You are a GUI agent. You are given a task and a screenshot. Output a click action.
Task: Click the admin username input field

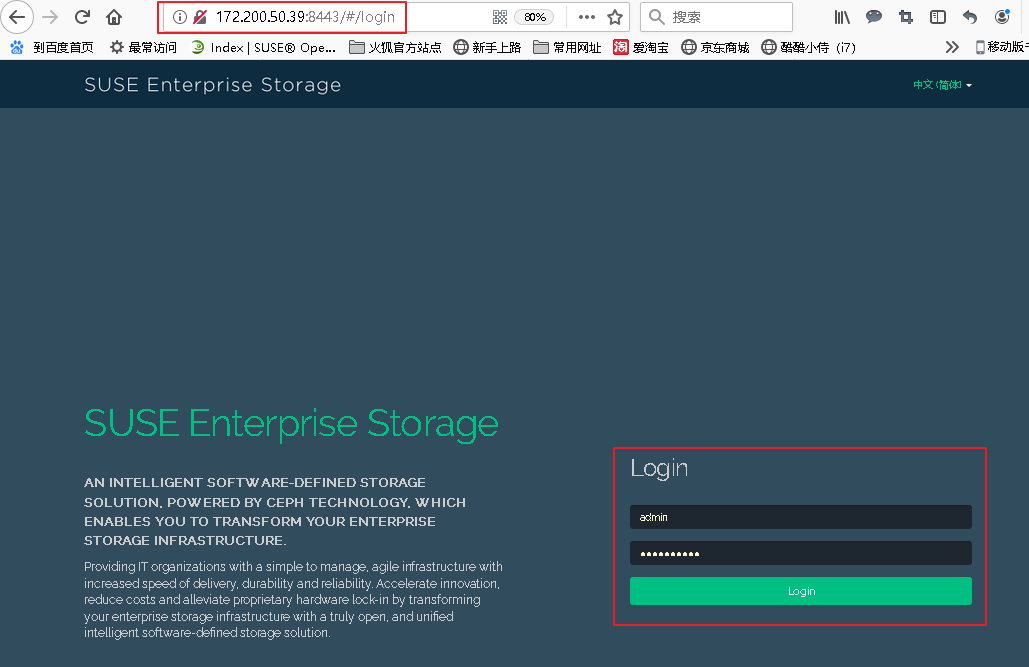pyautogui.click(x=800, y=517)
